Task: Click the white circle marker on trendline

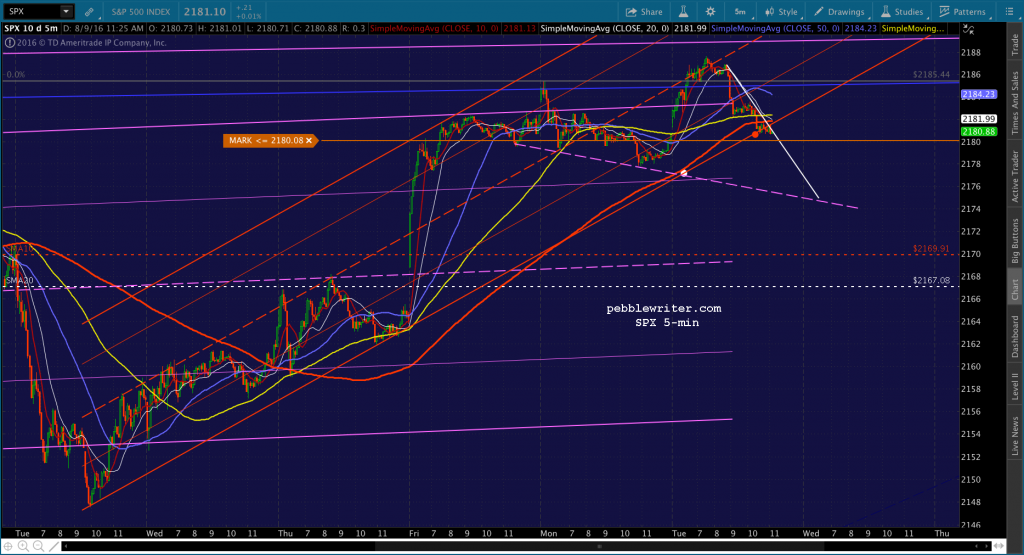Action: coord(684,173)
